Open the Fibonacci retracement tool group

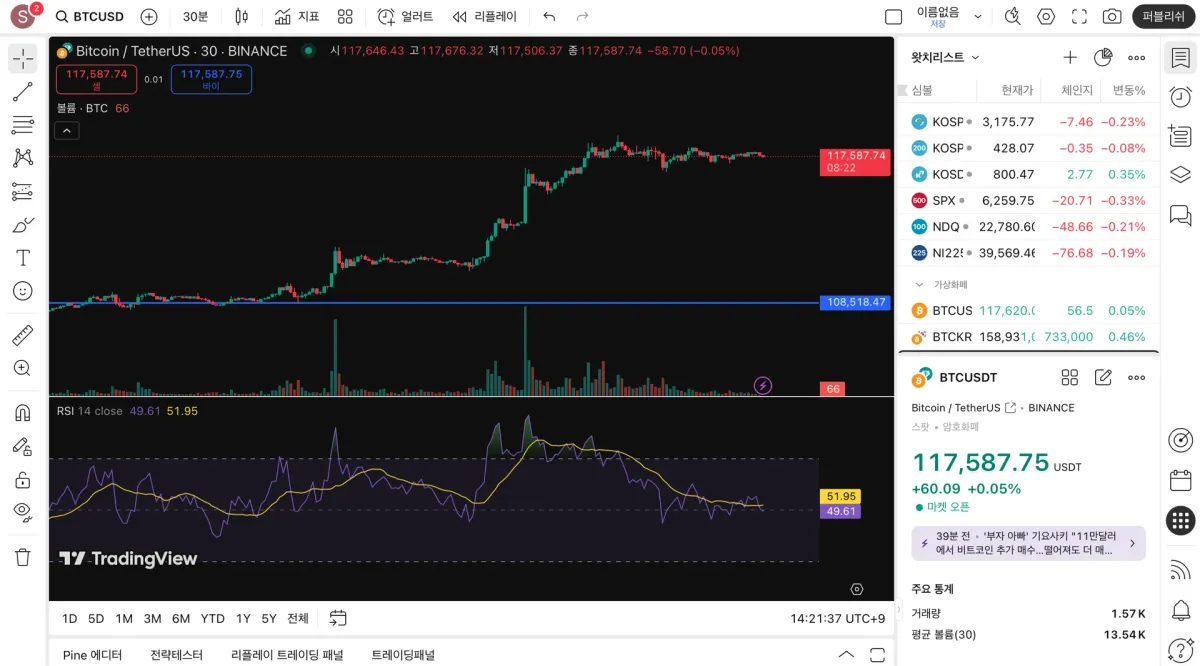click(x=22, y=125)
